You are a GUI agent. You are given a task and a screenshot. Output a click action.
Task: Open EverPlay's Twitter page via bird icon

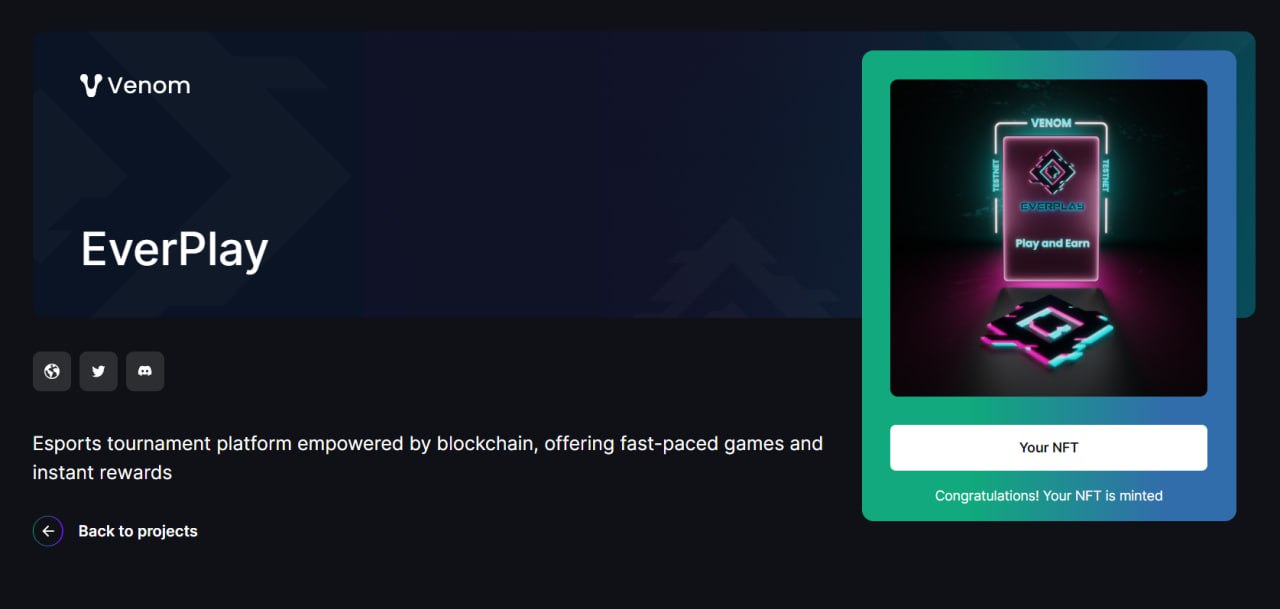[x=98, y=371]
